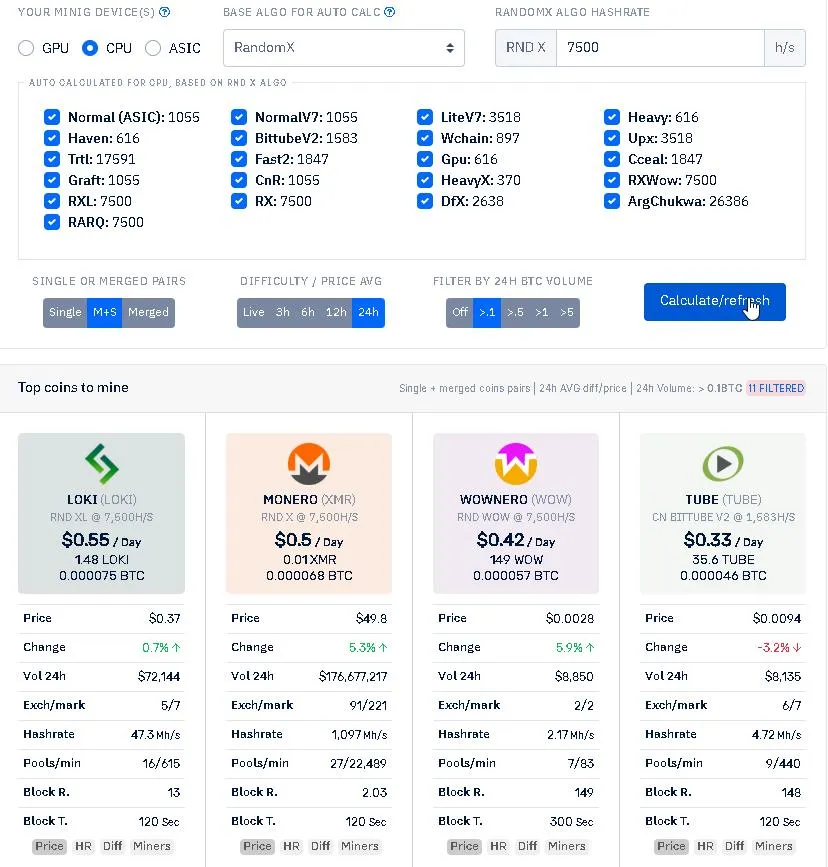The height and width of the screenshot is (867, 828).
Task: Set price average to 3h
Action: click(283, 312)
